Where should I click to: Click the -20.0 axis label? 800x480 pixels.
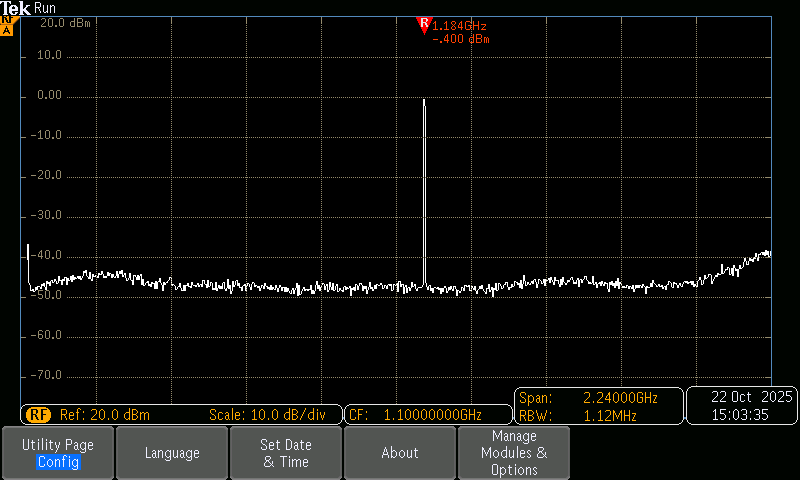pos(46,175)
